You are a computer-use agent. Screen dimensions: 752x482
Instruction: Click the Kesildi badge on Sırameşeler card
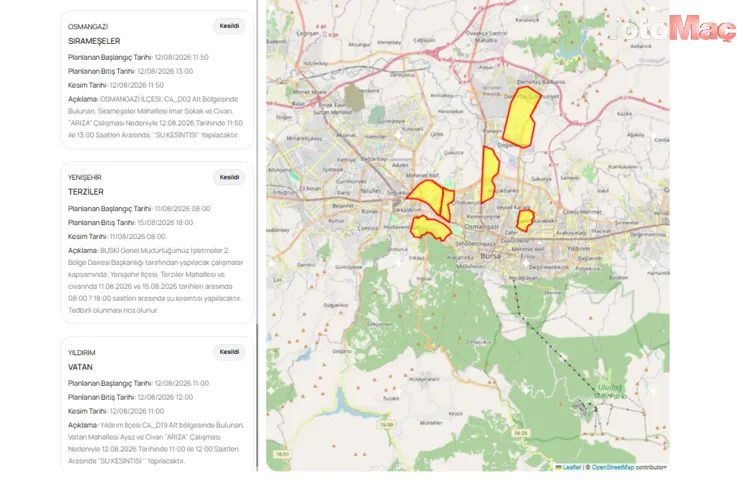click(x=229, y=26)
